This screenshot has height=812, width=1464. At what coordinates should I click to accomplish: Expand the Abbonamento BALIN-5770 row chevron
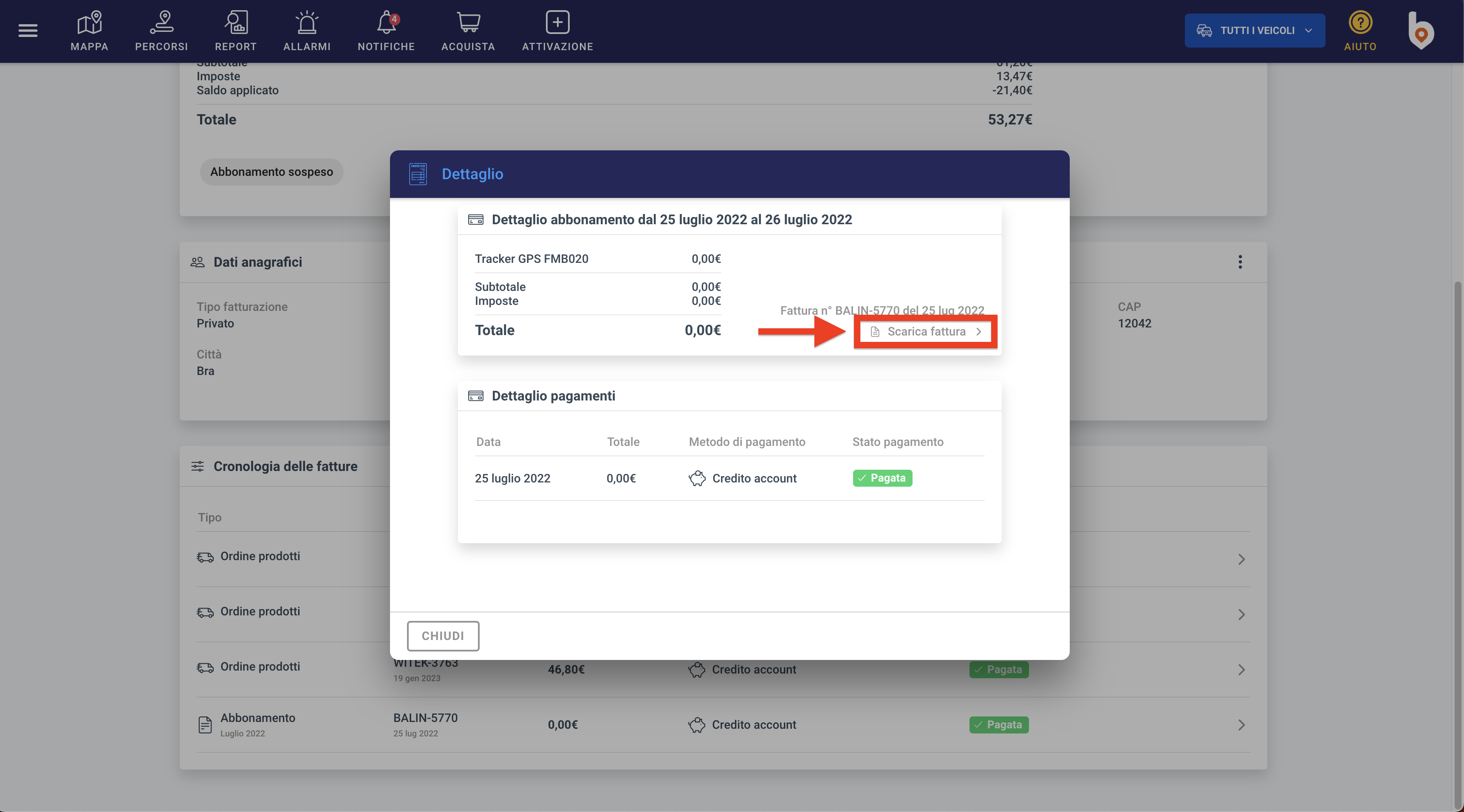coord(1241,725)
